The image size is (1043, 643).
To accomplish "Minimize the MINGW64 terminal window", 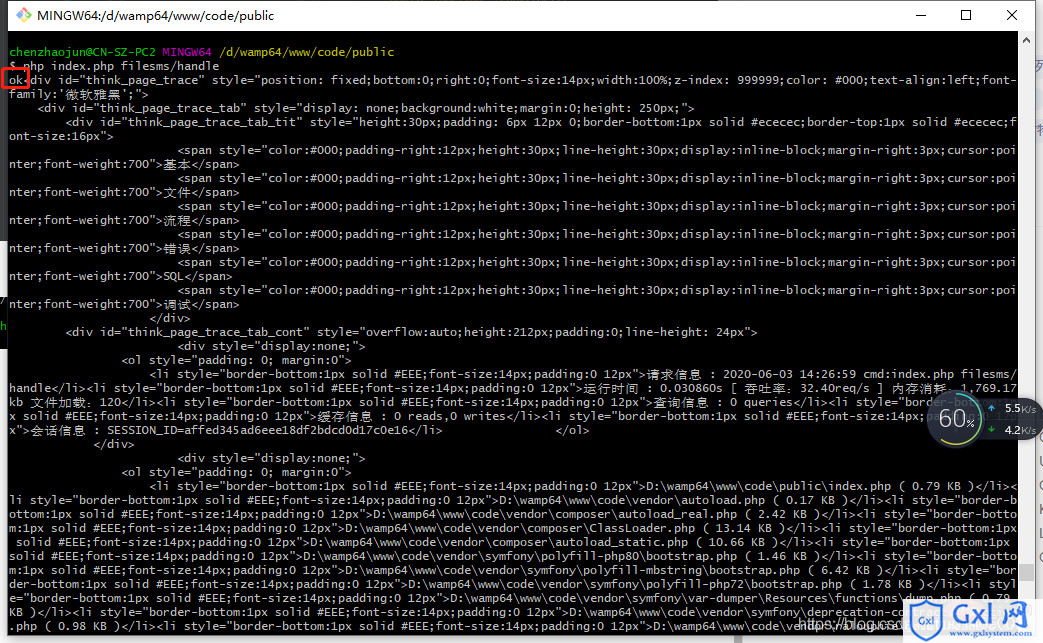I will point(921,15).
